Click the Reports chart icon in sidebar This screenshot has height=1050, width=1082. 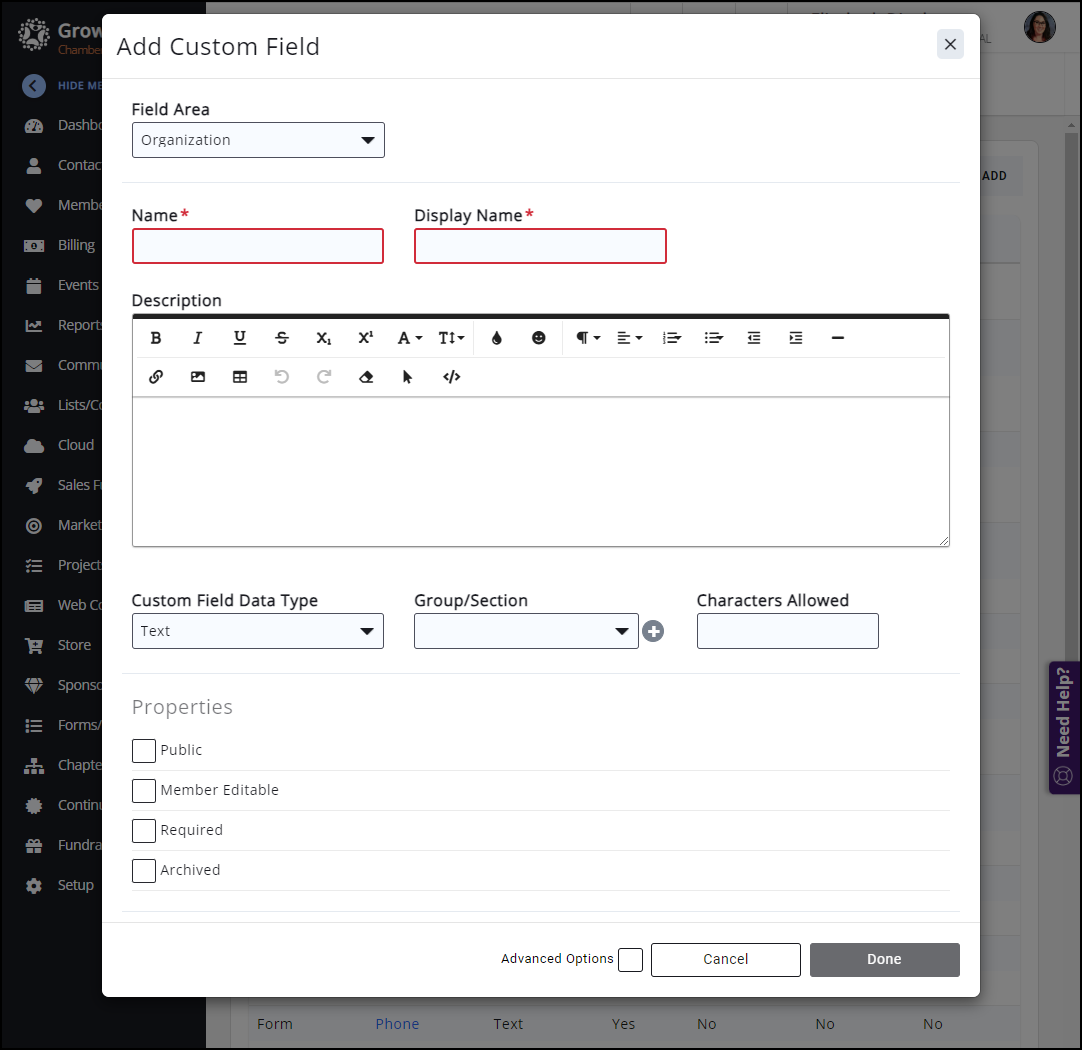(x=34, y=326)
